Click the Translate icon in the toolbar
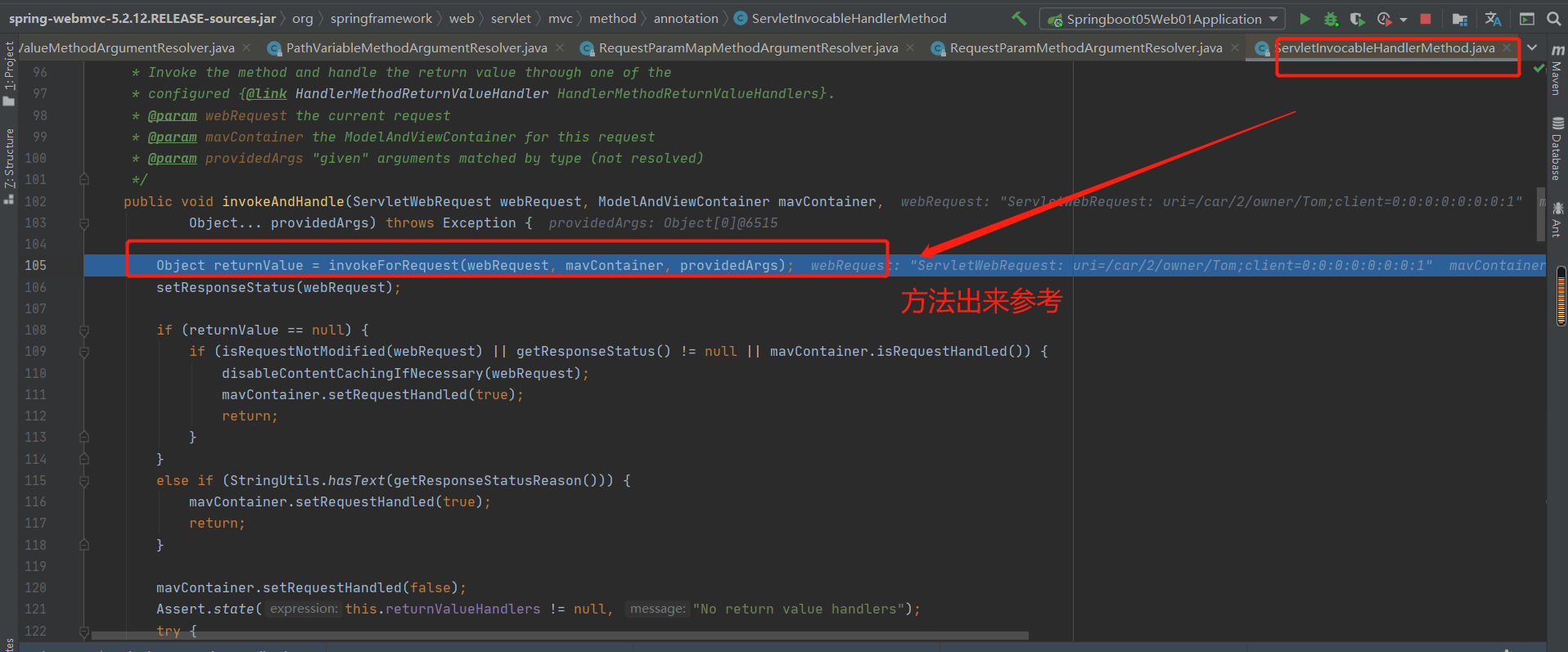The width and height of the screenshot is (1568, 652). point(1493,18)
